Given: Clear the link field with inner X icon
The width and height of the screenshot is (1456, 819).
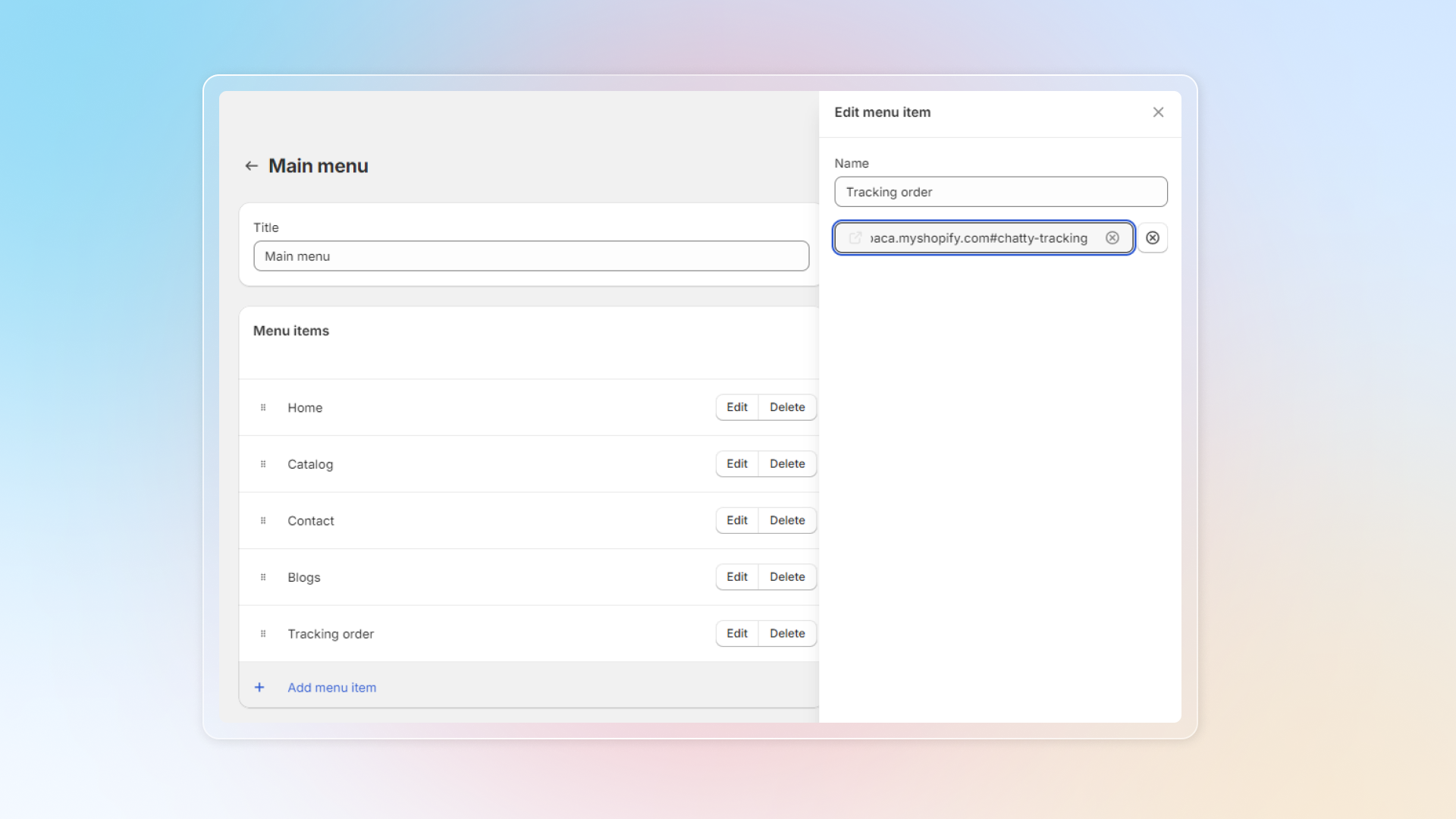Looking at the screenshot, I should pyautogui.click(x=1112, y=238).
